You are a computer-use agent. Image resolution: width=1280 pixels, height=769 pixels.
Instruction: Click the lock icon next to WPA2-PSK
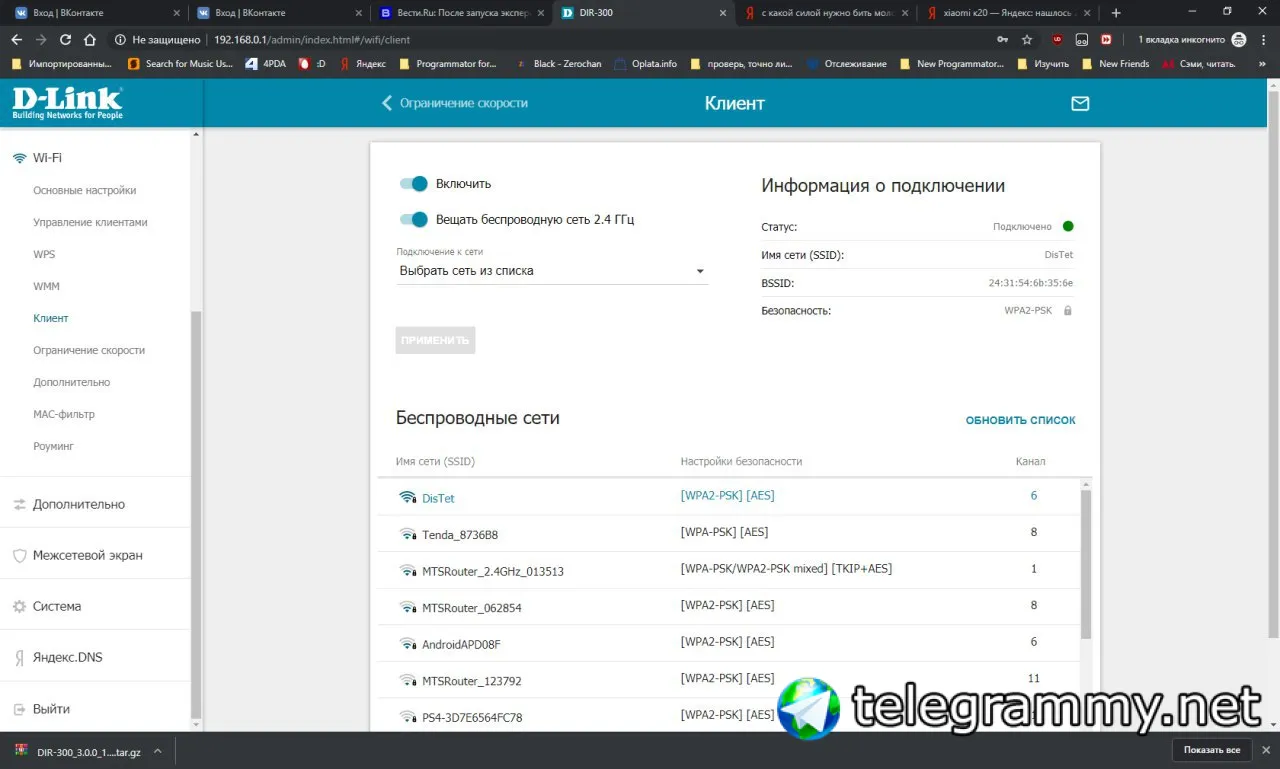pyautogui.click(x=1068, y=311)
